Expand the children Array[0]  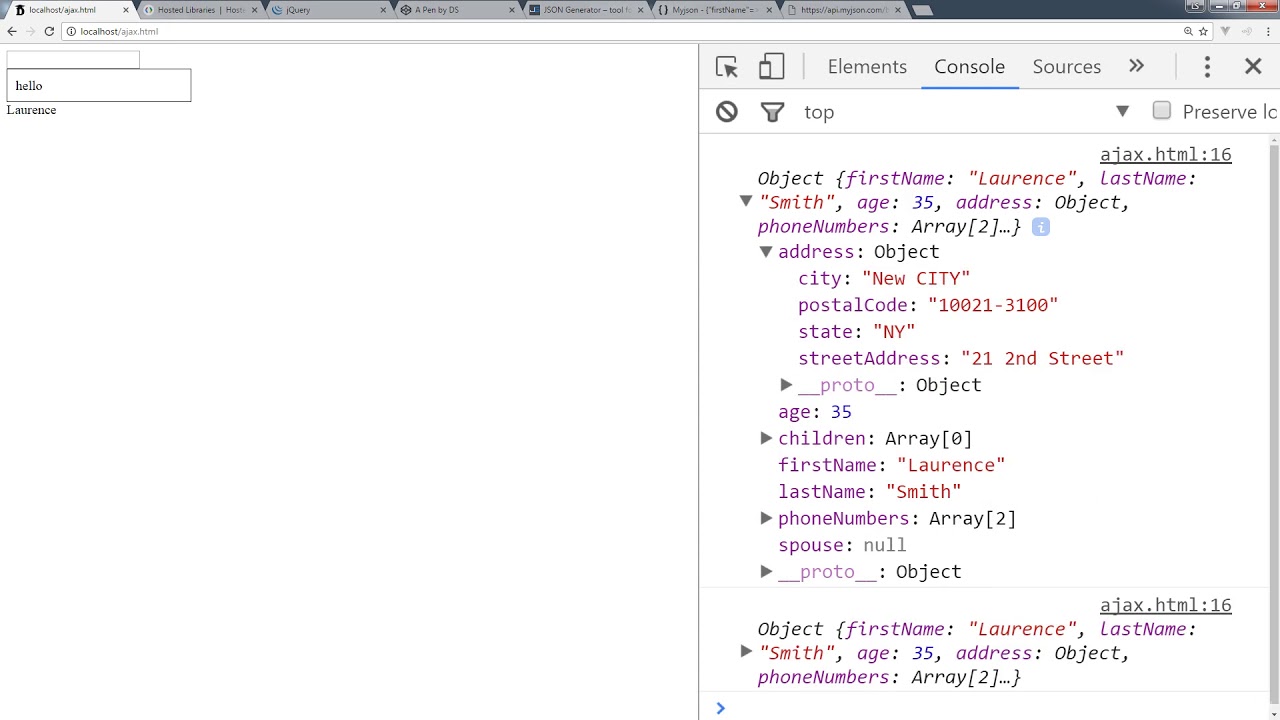click(765, 438)
